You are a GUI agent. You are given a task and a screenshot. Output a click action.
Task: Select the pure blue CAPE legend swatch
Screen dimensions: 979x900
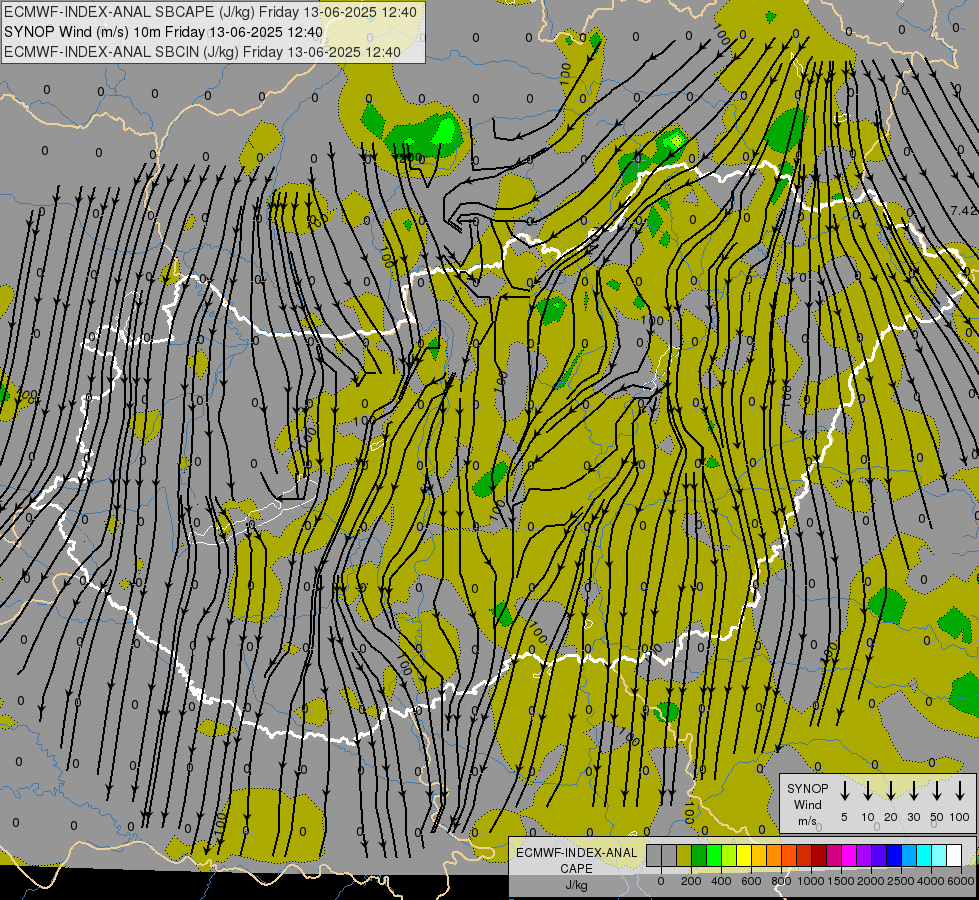(895, 855)
